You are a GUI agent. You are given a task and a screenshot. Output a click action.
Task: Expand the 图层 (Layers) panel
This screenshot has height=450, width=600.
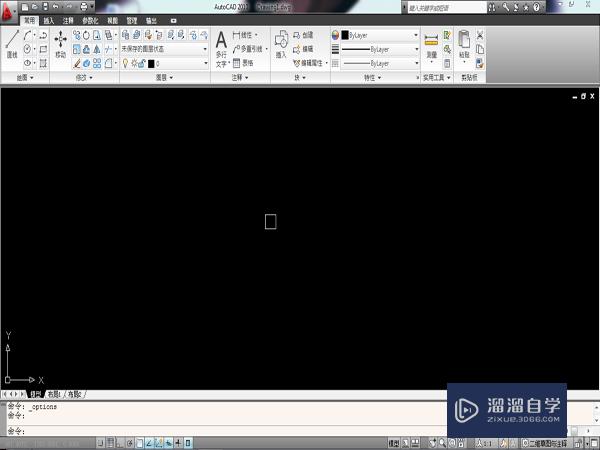point(164,78)
